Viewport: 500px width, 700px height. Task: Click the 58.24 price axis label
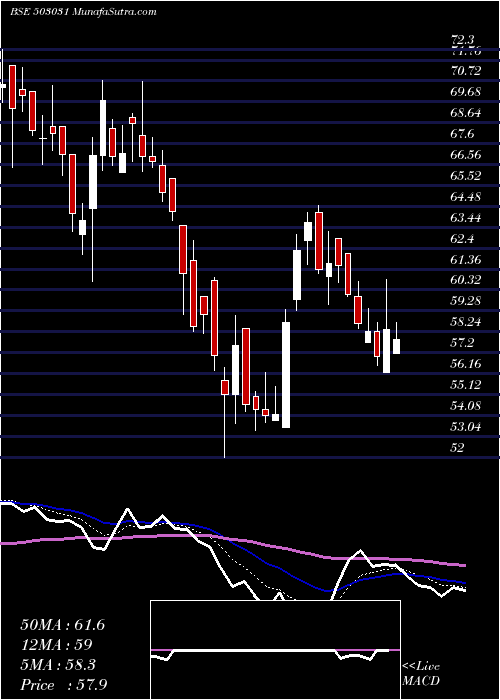click(x=467, y=322)
